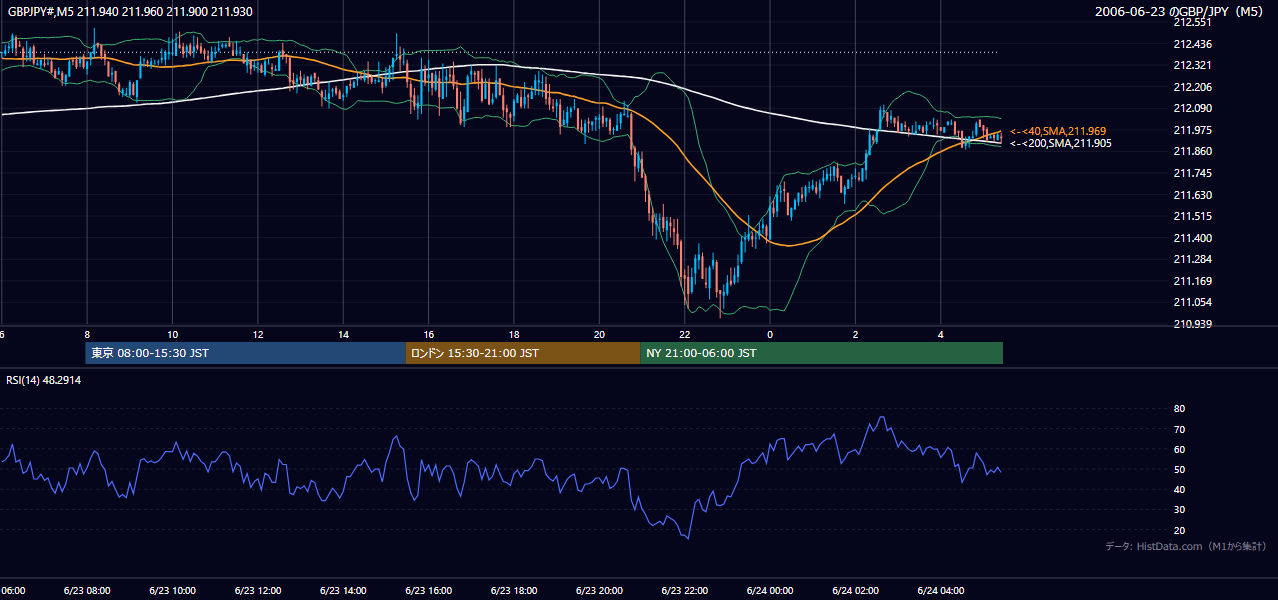This screenshot has width=1278, height=600.
Task: Click bottom time label 6/24 04:00
Action: tap(940, 591)
